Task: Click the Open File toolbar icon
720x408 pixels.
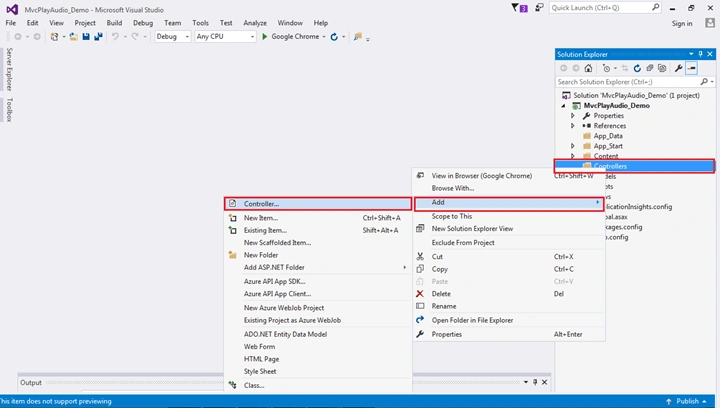Action: tap(73, 37)
